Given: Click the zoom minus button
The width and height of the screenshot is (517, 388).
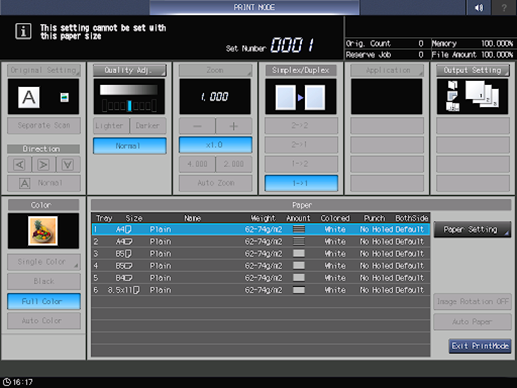Looking at the screenshot, I should tap(197, 126).
